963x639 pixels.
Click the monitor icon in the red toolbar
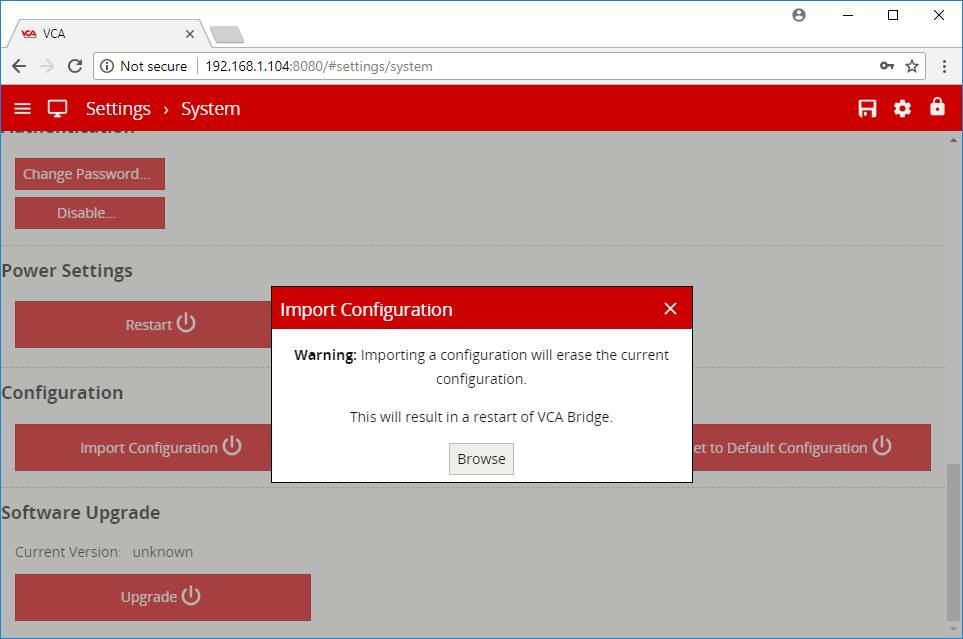tap(57, 108)
